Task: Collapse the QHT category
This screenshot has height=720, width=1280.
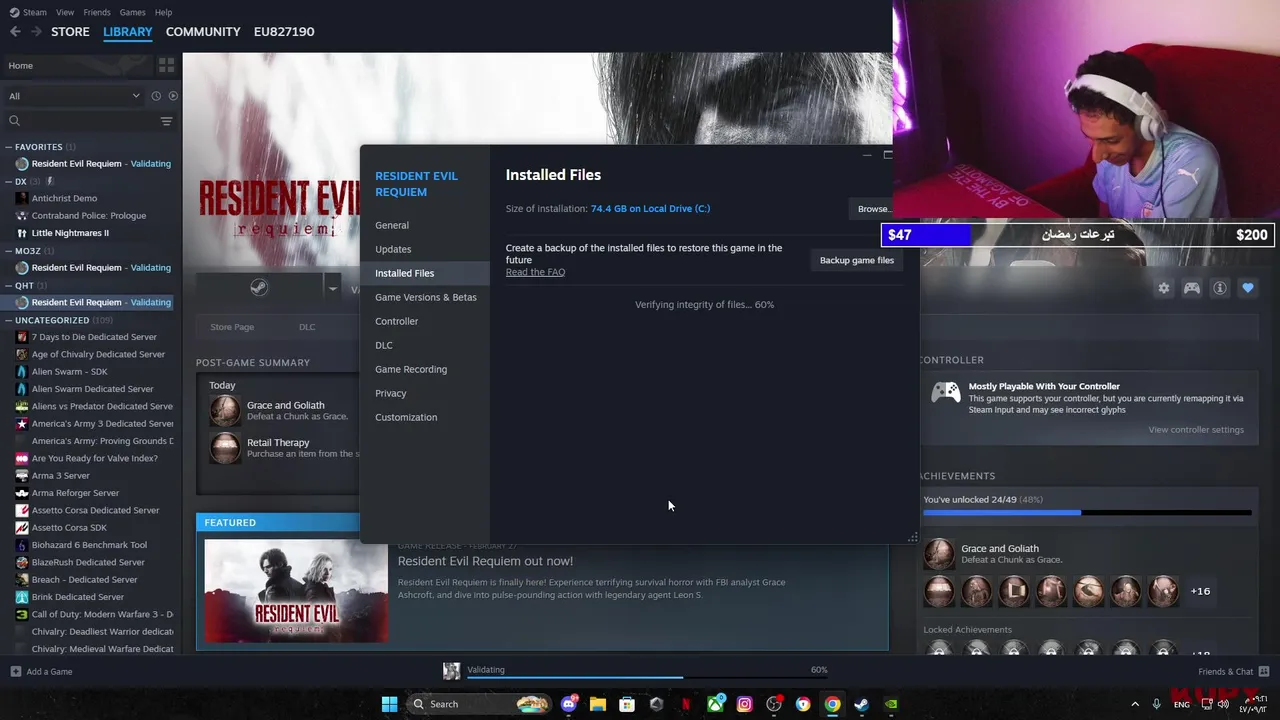Action: tap(9, 286)
